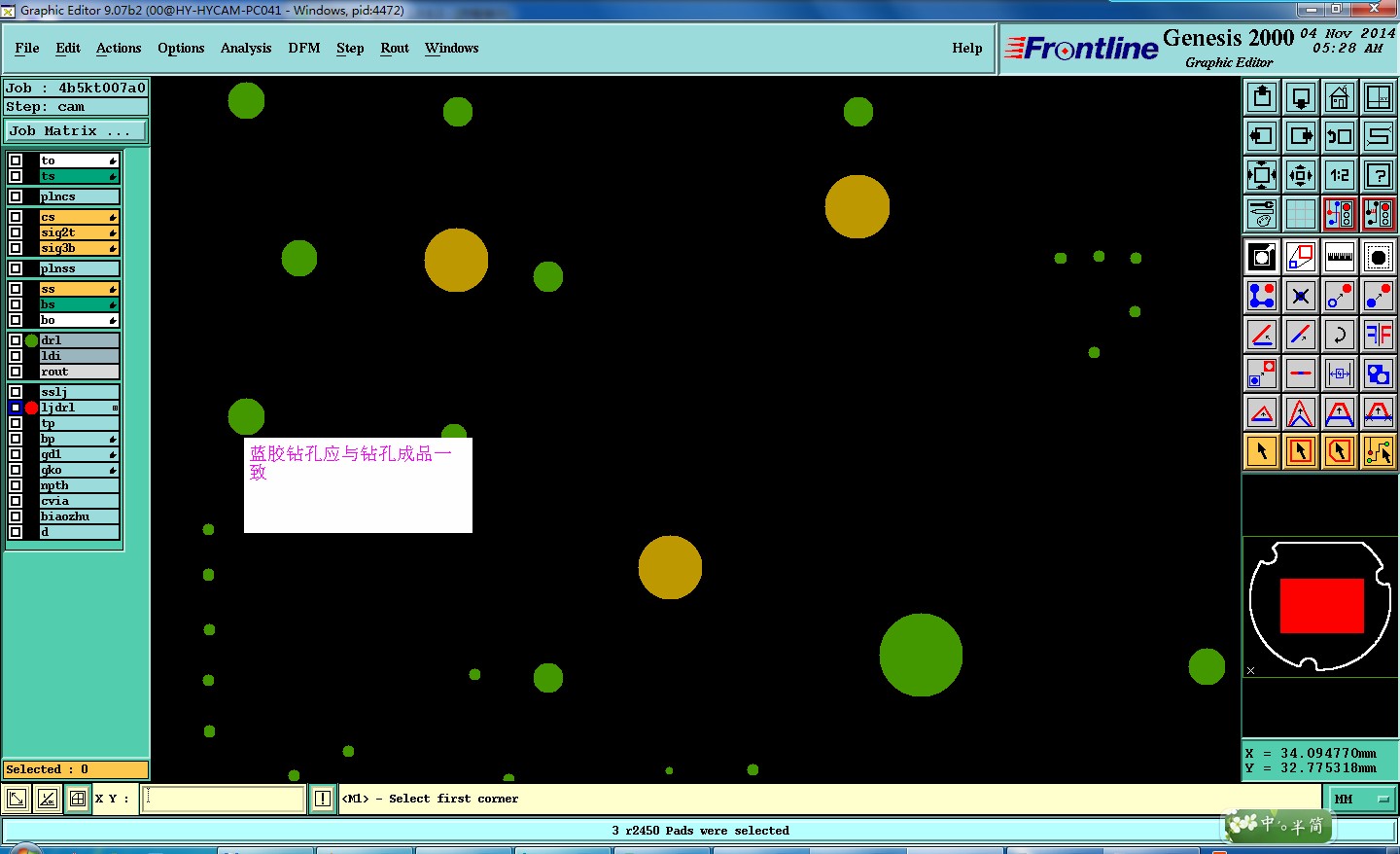Toggle display checkbox for layer drl

pyautogui.click(x=16, y=340)
